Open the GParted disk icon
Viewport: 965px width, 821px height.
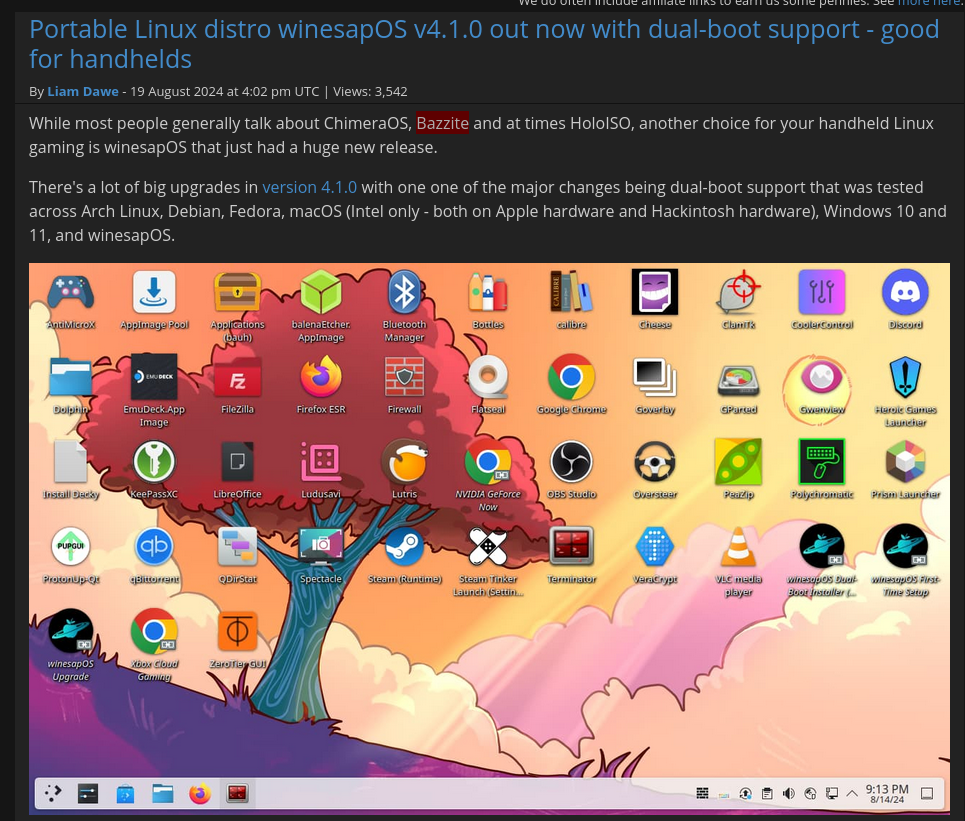click(x=739, y=380)
